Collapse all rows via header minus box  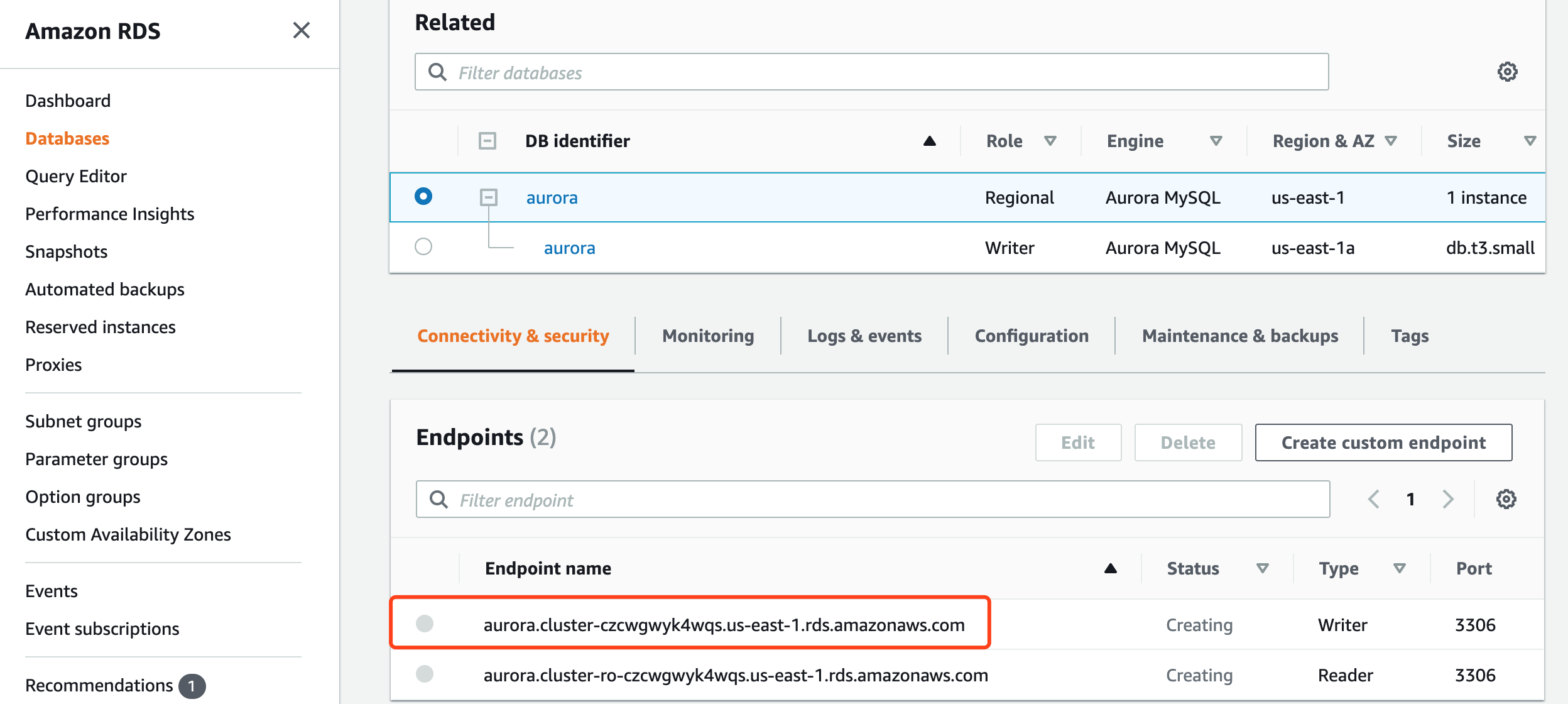tap(487, 141)
